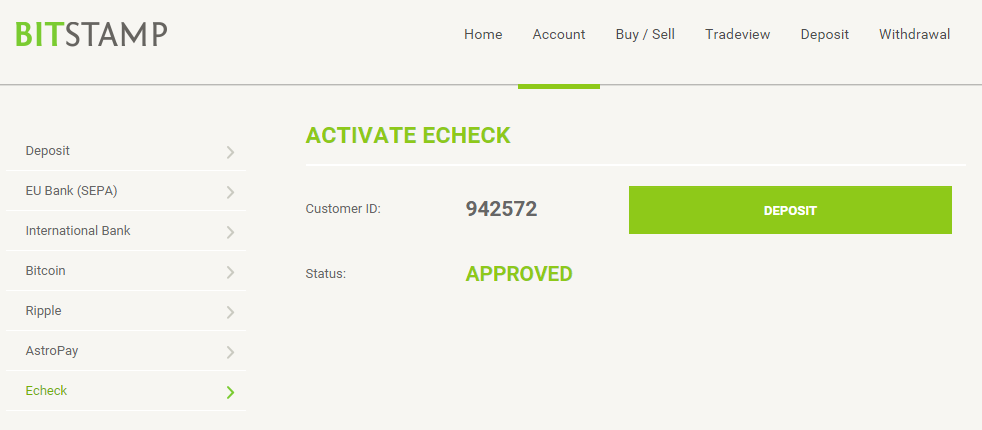Image resolution: width=982 pixels, height=430 pixels.
Task: Click the chevron arrow beside AstroPay
Action: (230, 352)
